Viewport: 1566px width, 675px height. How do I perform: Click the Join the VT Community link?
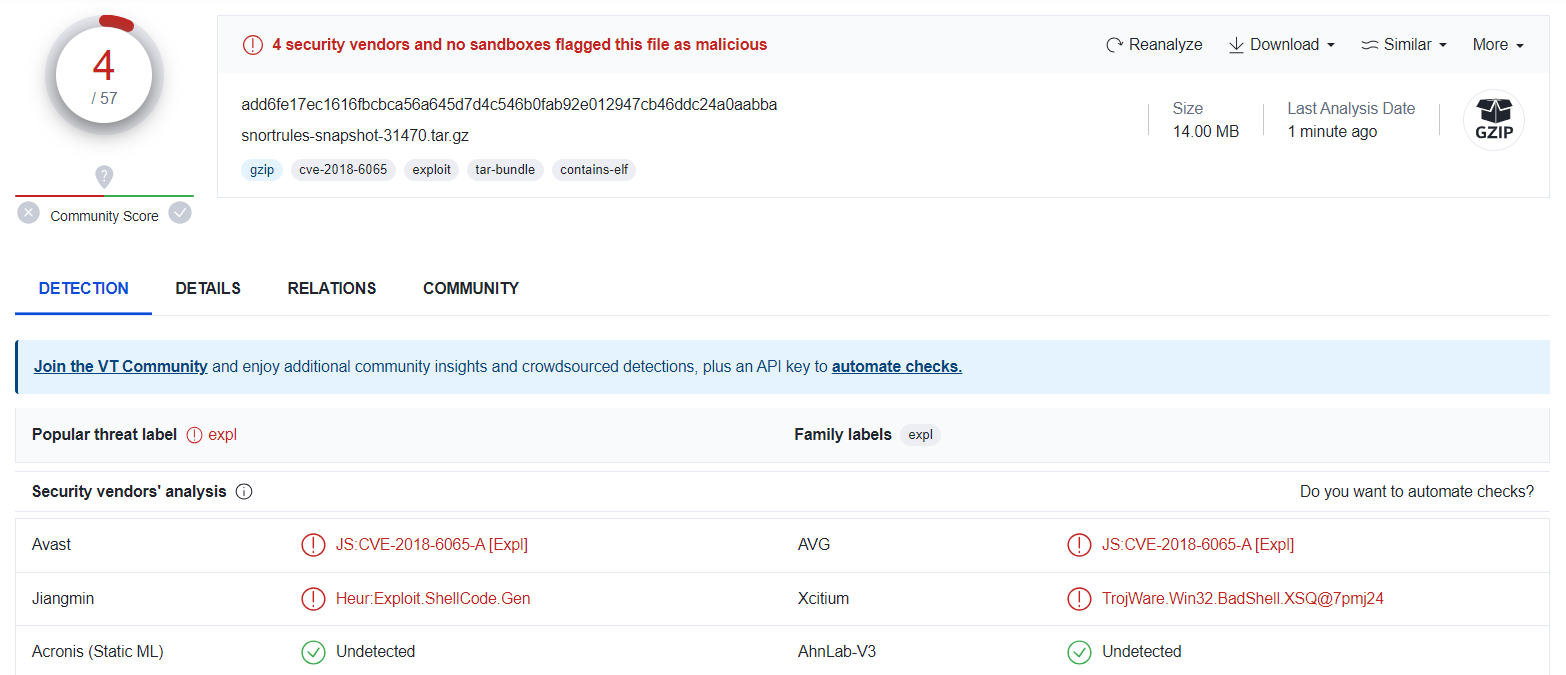(x=121, y=367)
